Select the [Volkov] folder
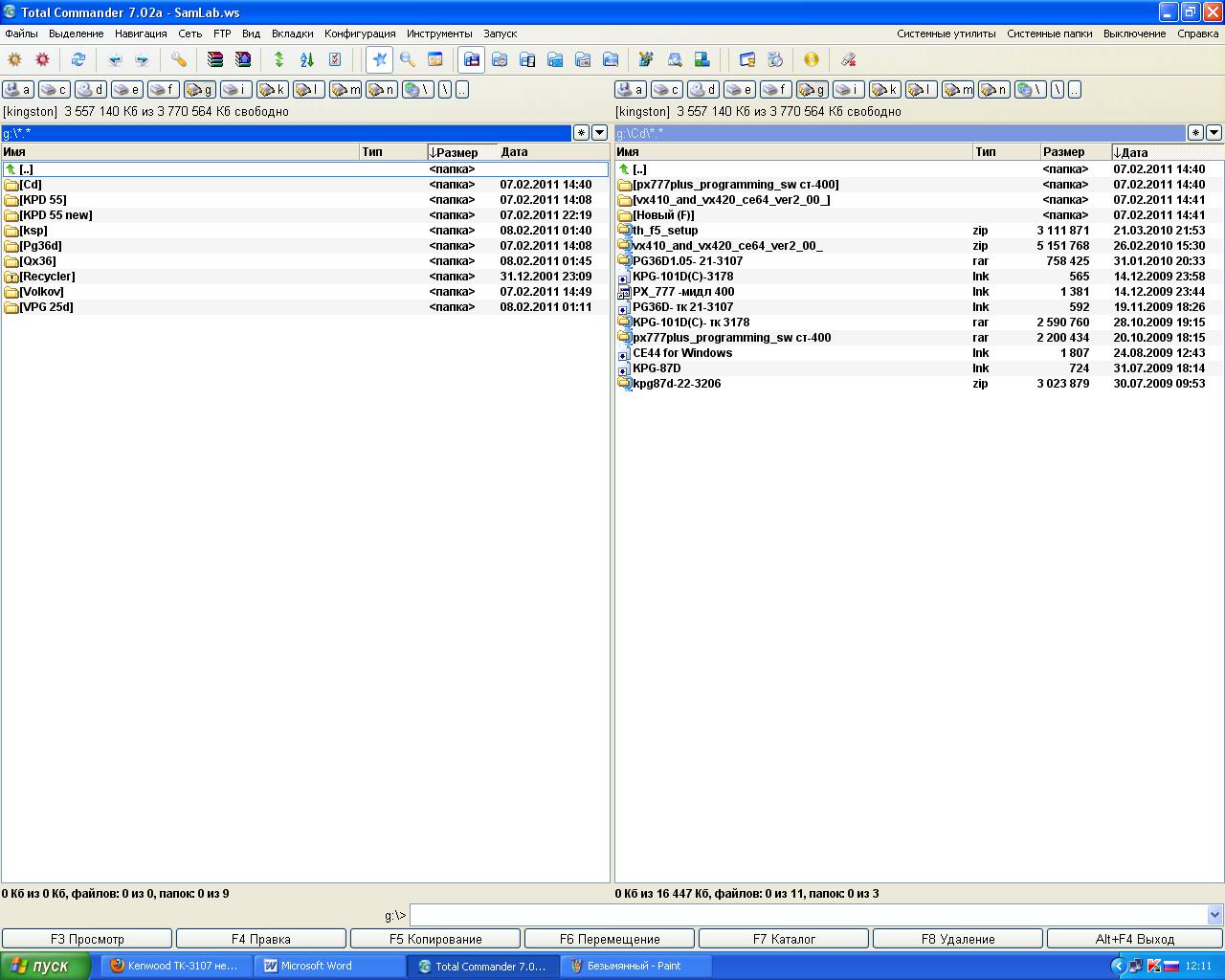The width and height of the screenshot is (1225, 980). tap(304, 292)
